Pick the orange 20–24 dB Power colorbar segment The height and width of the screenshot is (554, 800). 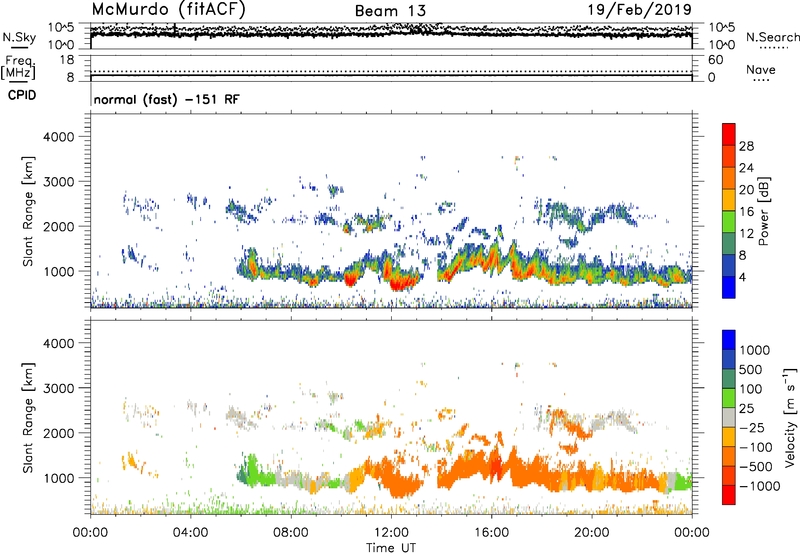(729, 178)
